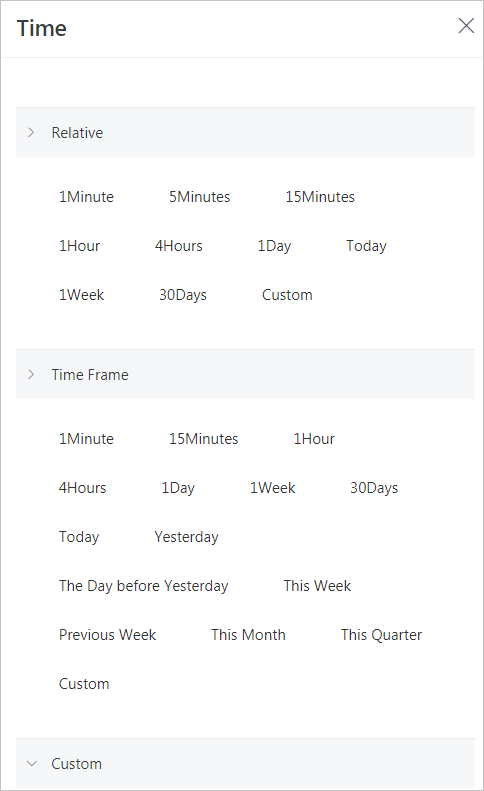Image resolution: width=484 pixels, height=791 pixels.
Task: Choose Custom option under Relative
Action: [x=287, y=295]
